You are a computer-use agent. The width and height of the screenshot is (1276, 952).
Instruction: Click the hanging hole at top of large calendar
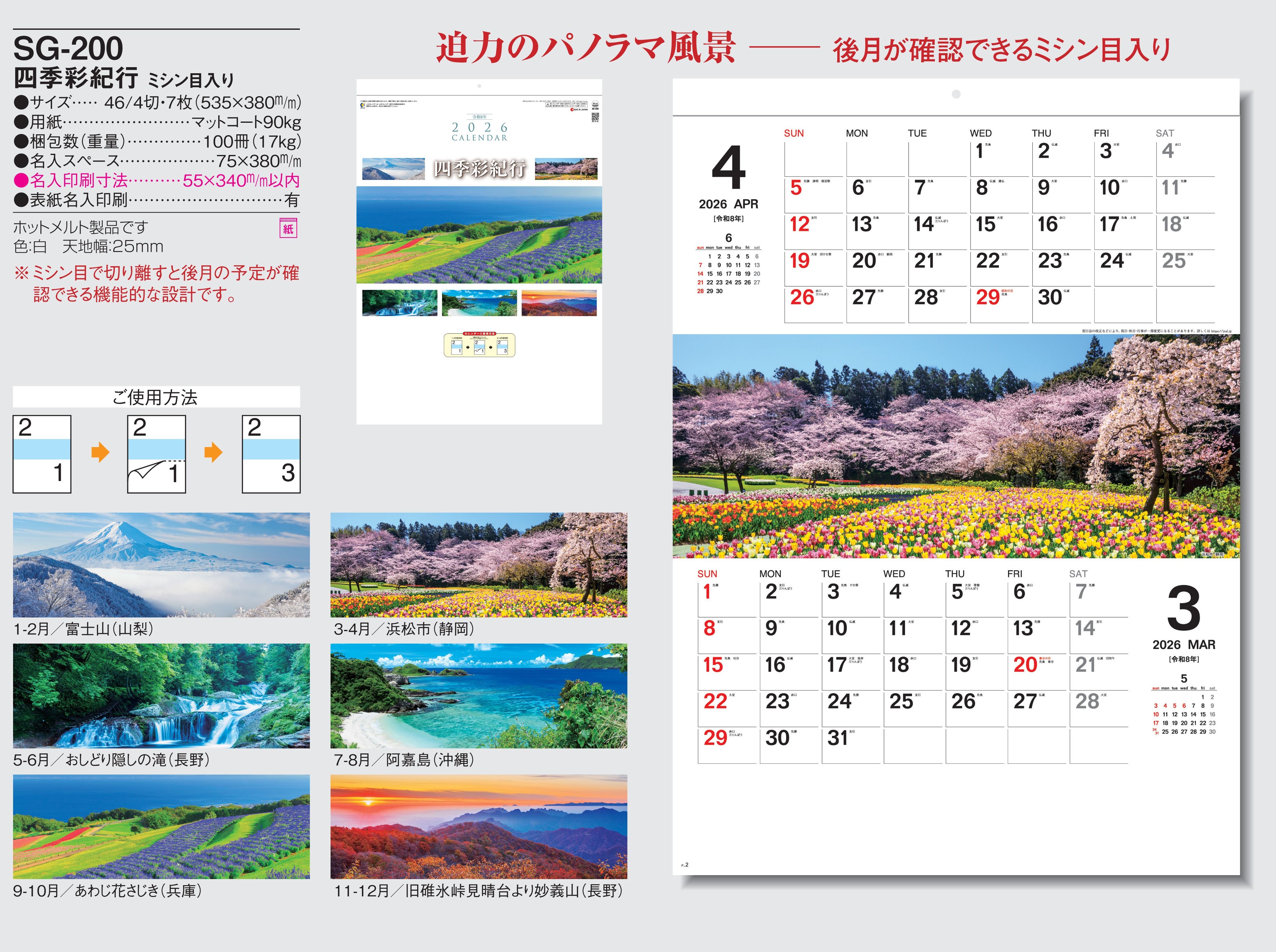tap(956, 94)
